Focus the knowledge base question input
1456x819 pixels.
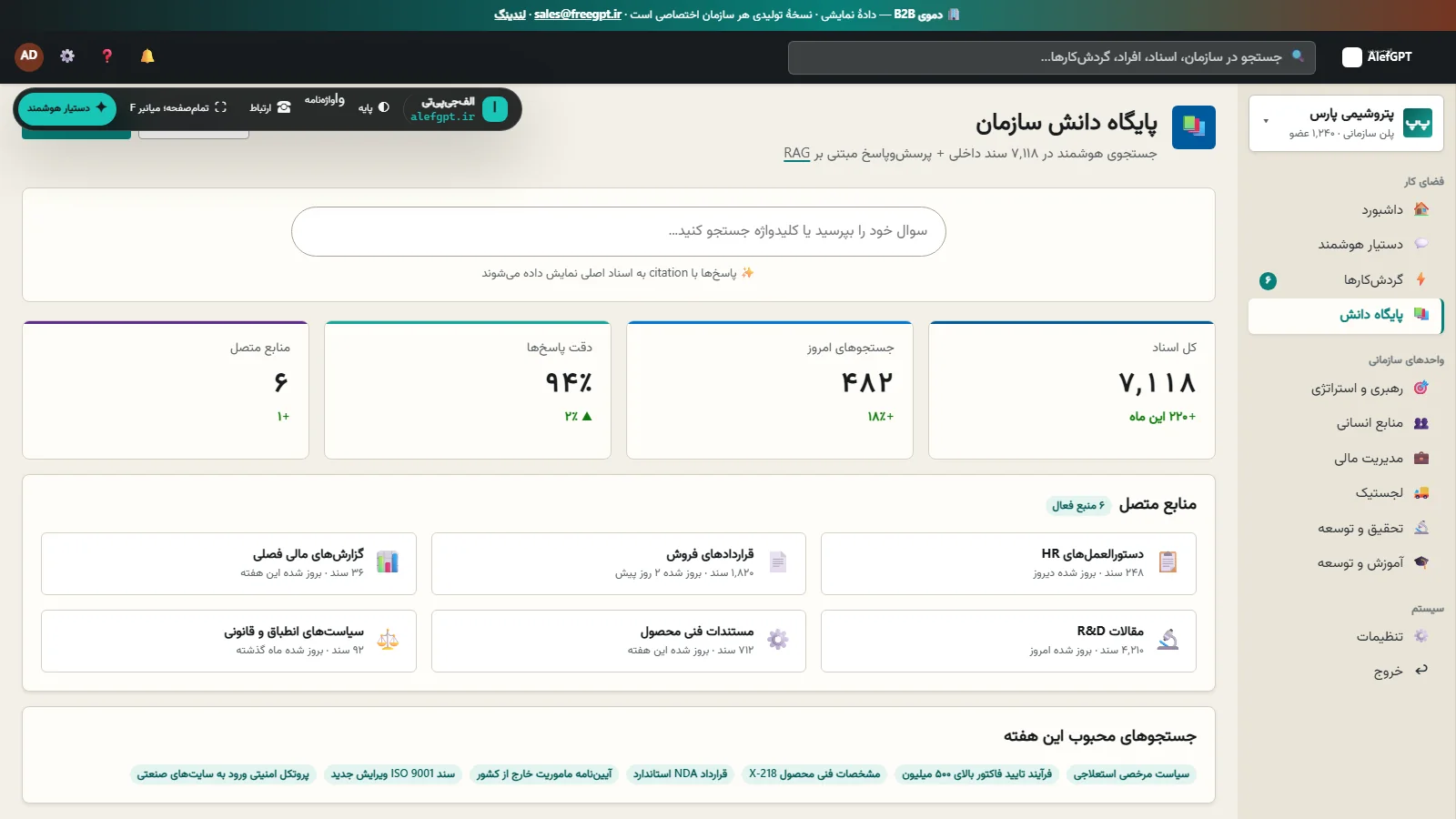tap(619, 231)
